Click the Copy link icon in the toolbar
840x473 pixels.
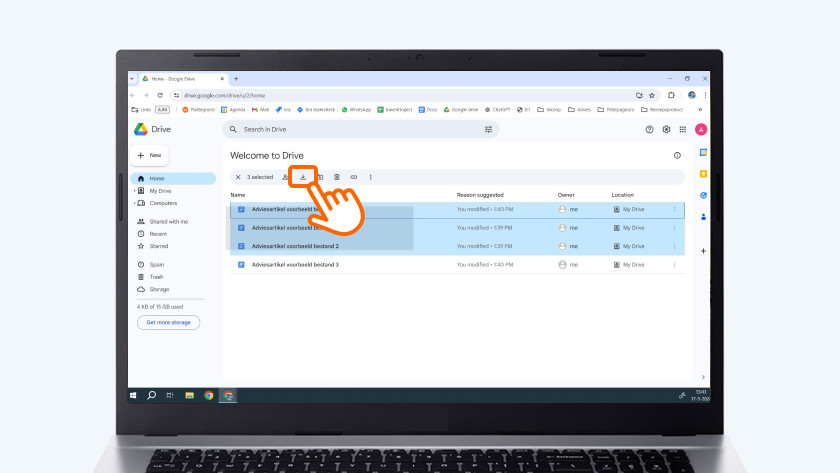coord(353,177)
